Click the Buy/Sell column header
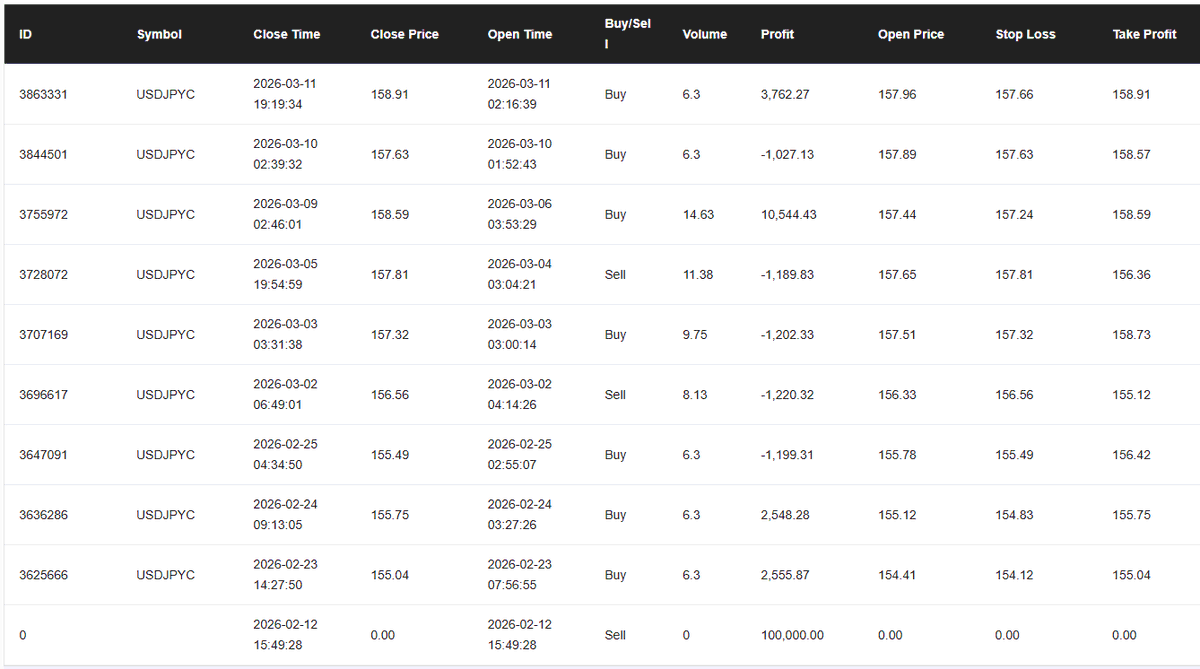 pyautogui.click(x=628, y=34)
